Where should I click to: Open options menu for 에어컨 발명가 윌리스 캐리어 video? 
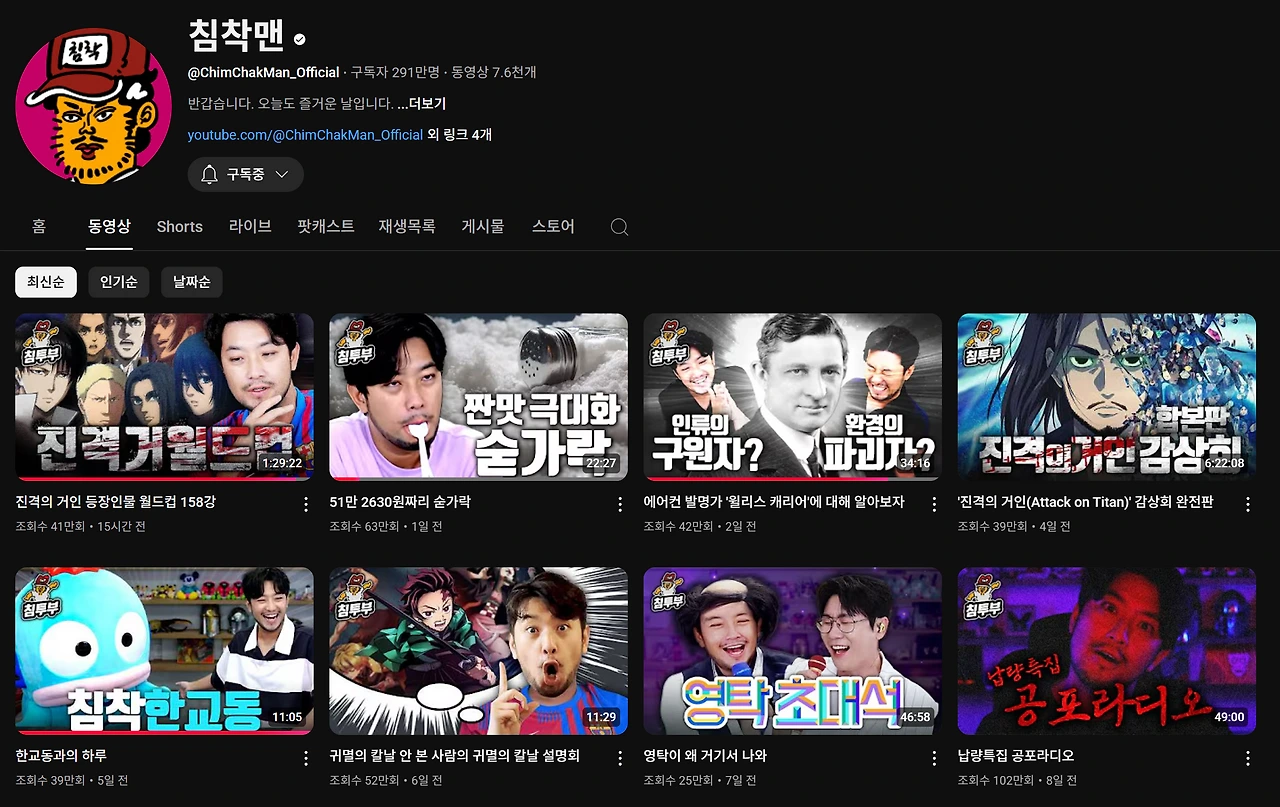point(934,505)
